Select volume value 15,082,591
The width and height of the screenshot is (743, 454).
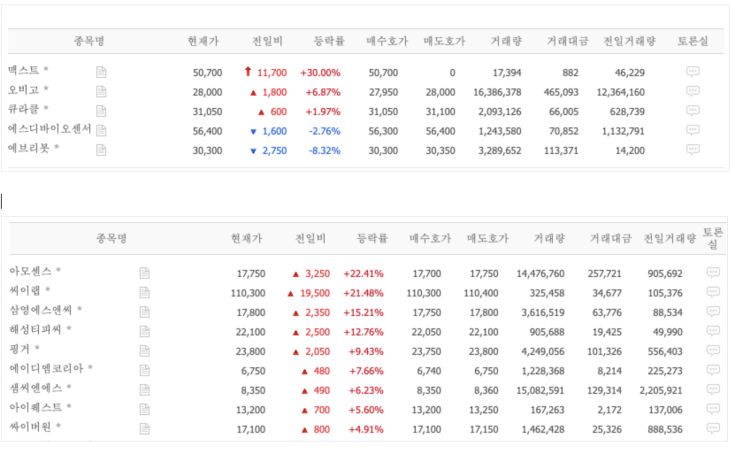click(540, 390)
